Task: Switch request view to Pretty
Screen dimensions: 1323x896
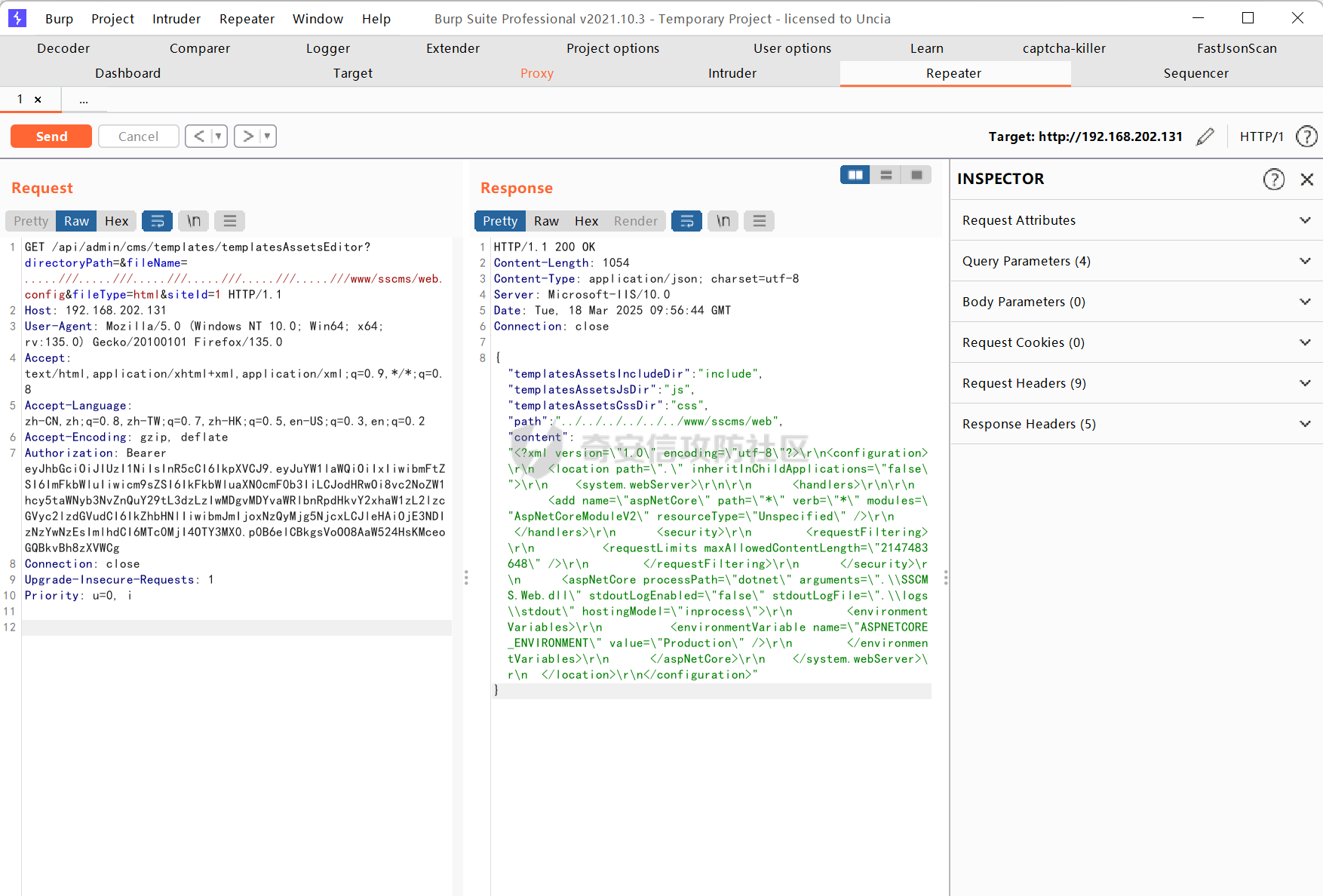Action: coord(31,221)
